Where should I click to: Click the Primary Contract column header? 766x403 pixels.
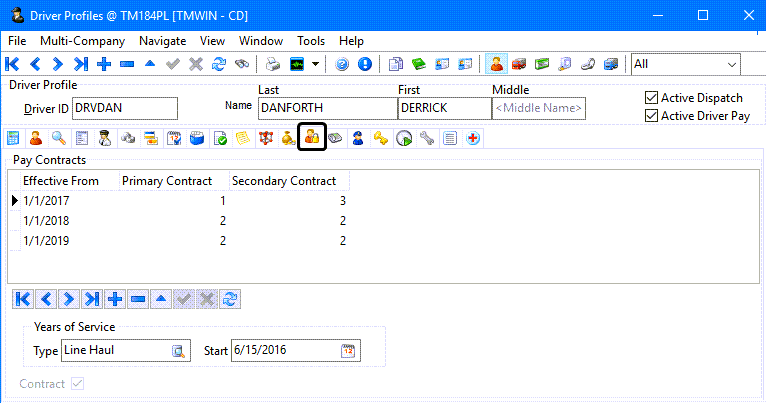(167, 181)
